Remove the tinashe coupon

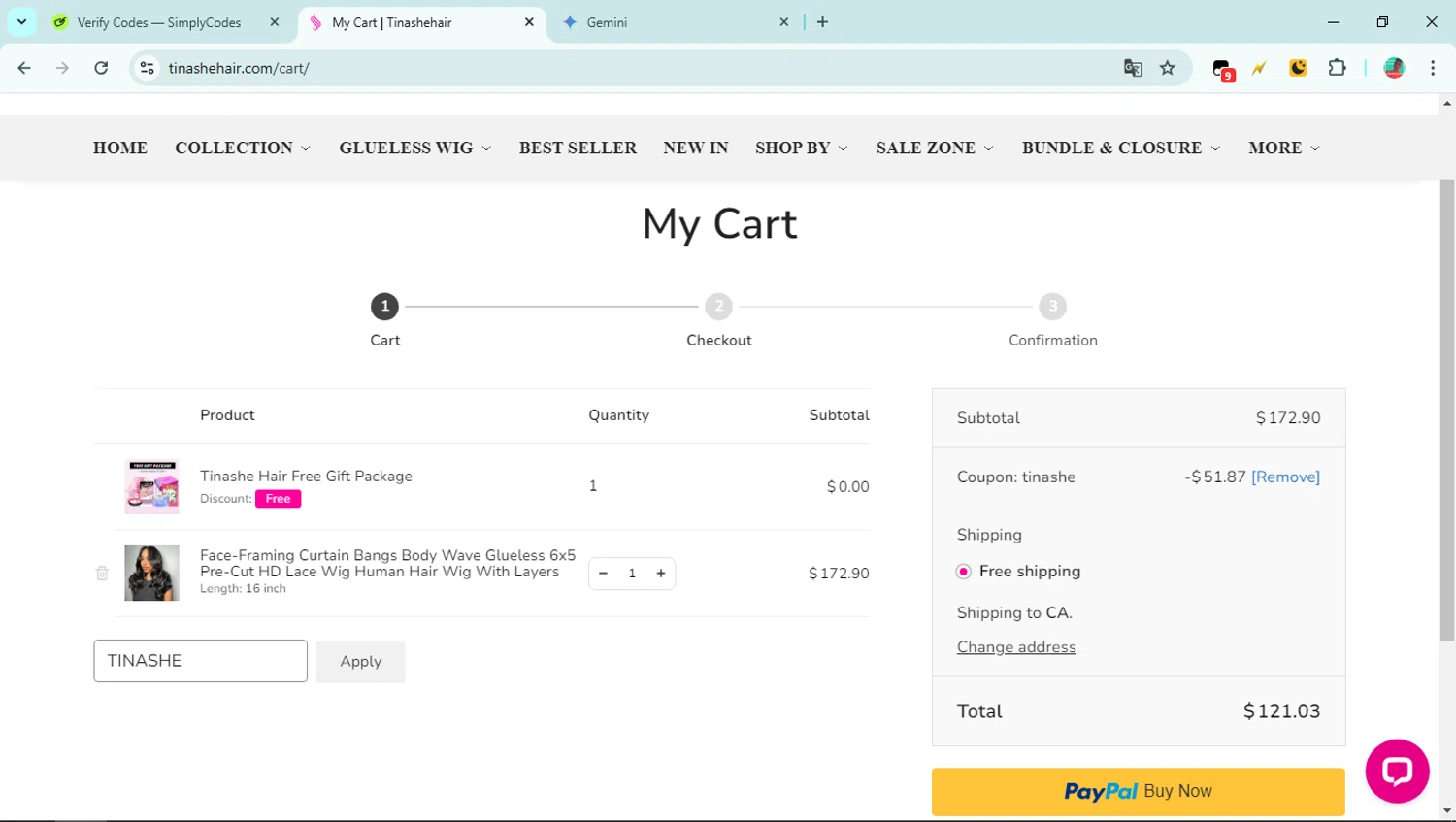(1285, 477)
